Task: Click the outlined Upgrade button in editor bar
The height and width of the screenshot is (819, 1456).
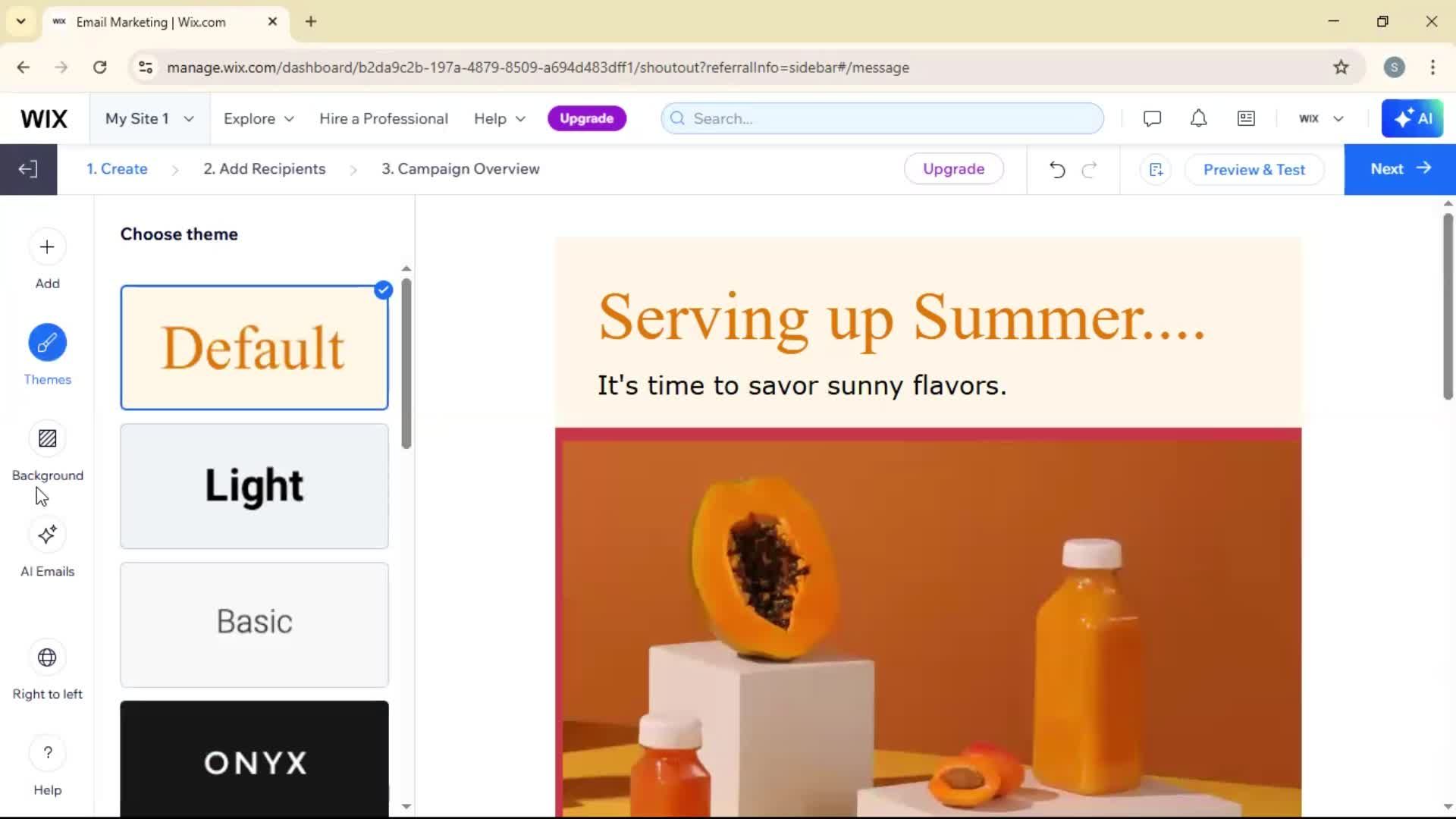Action: [953, 169]
